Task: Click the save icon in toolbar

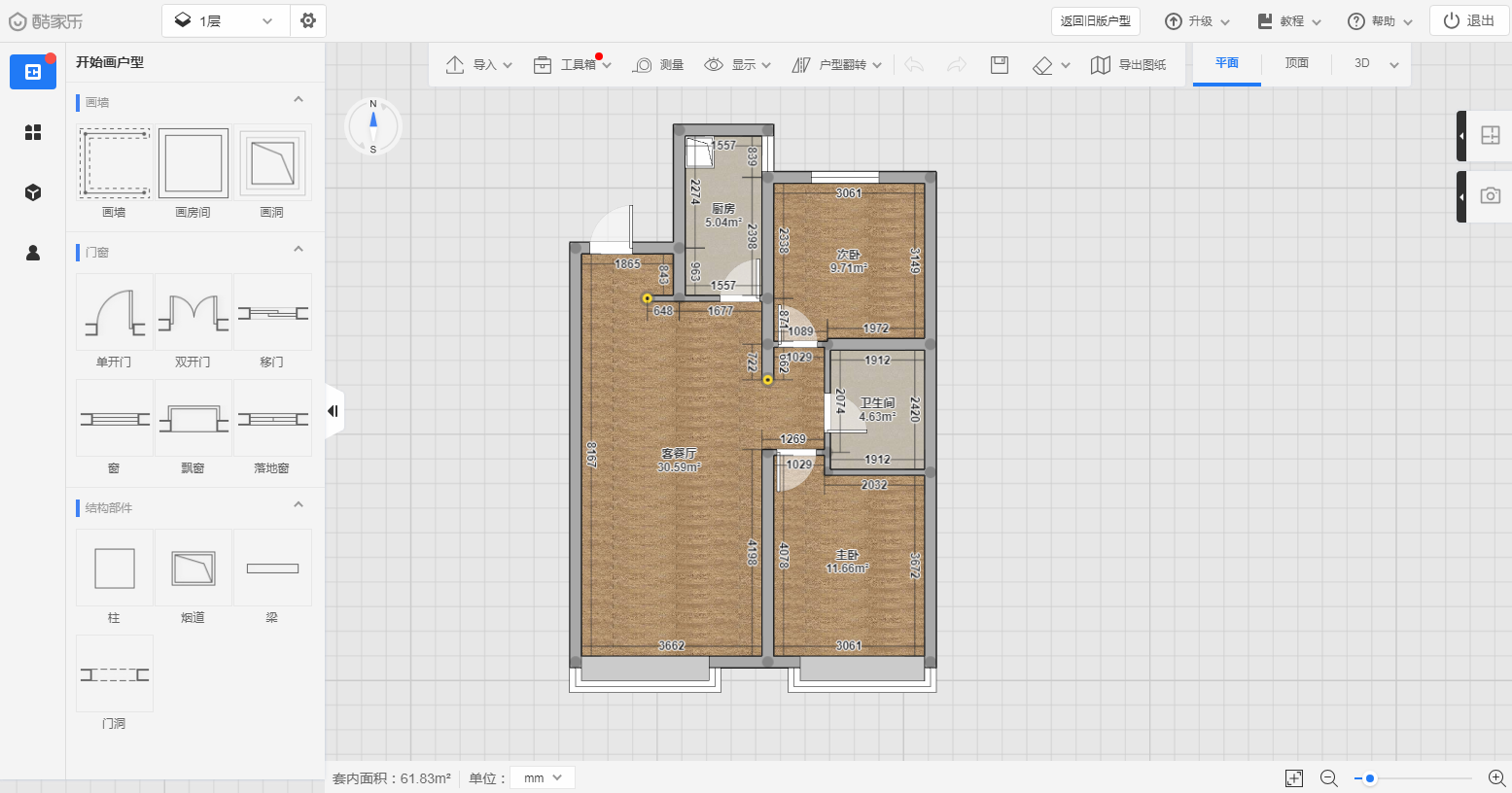Action: pyautogui.click(x=999, y=65)
